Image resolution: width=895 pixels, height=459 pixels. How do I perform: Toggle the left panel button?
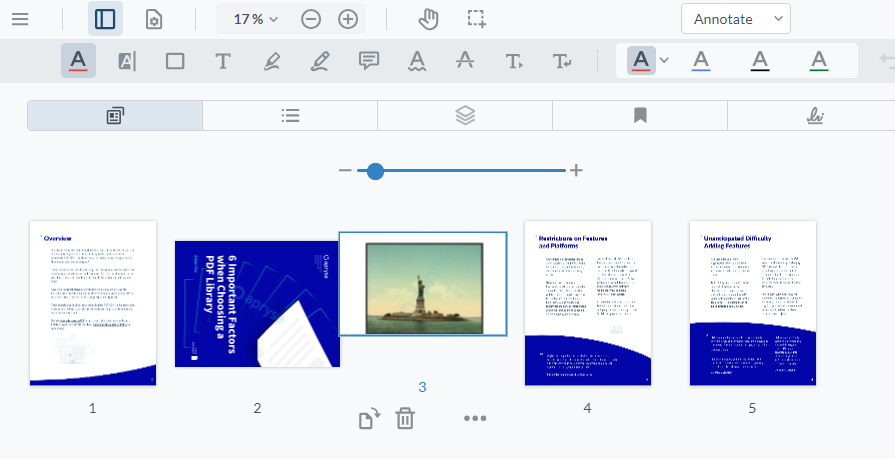(x=105, y=19)
